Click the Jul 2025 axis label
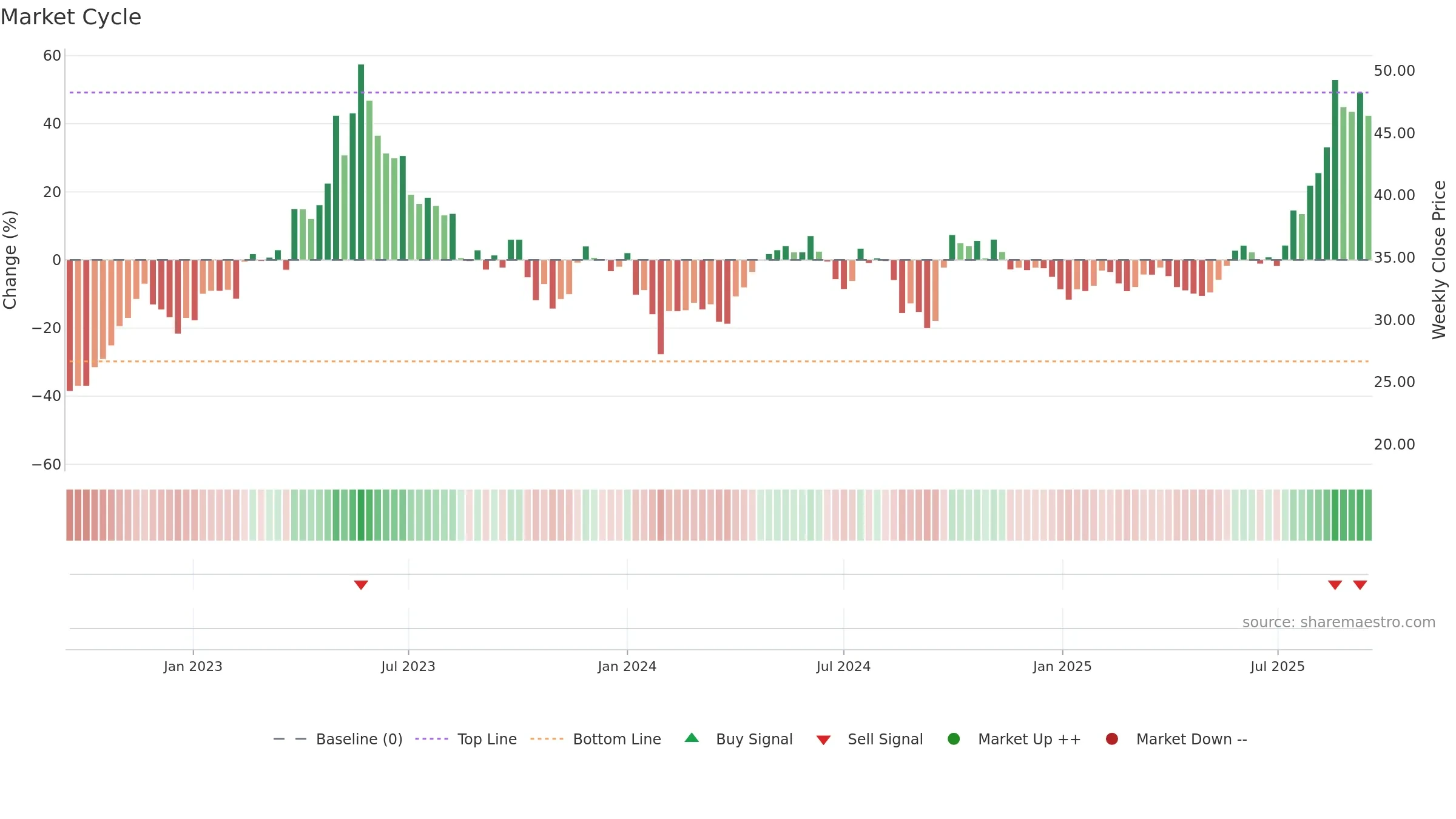1456x819 pixels. coord(1278,666)
